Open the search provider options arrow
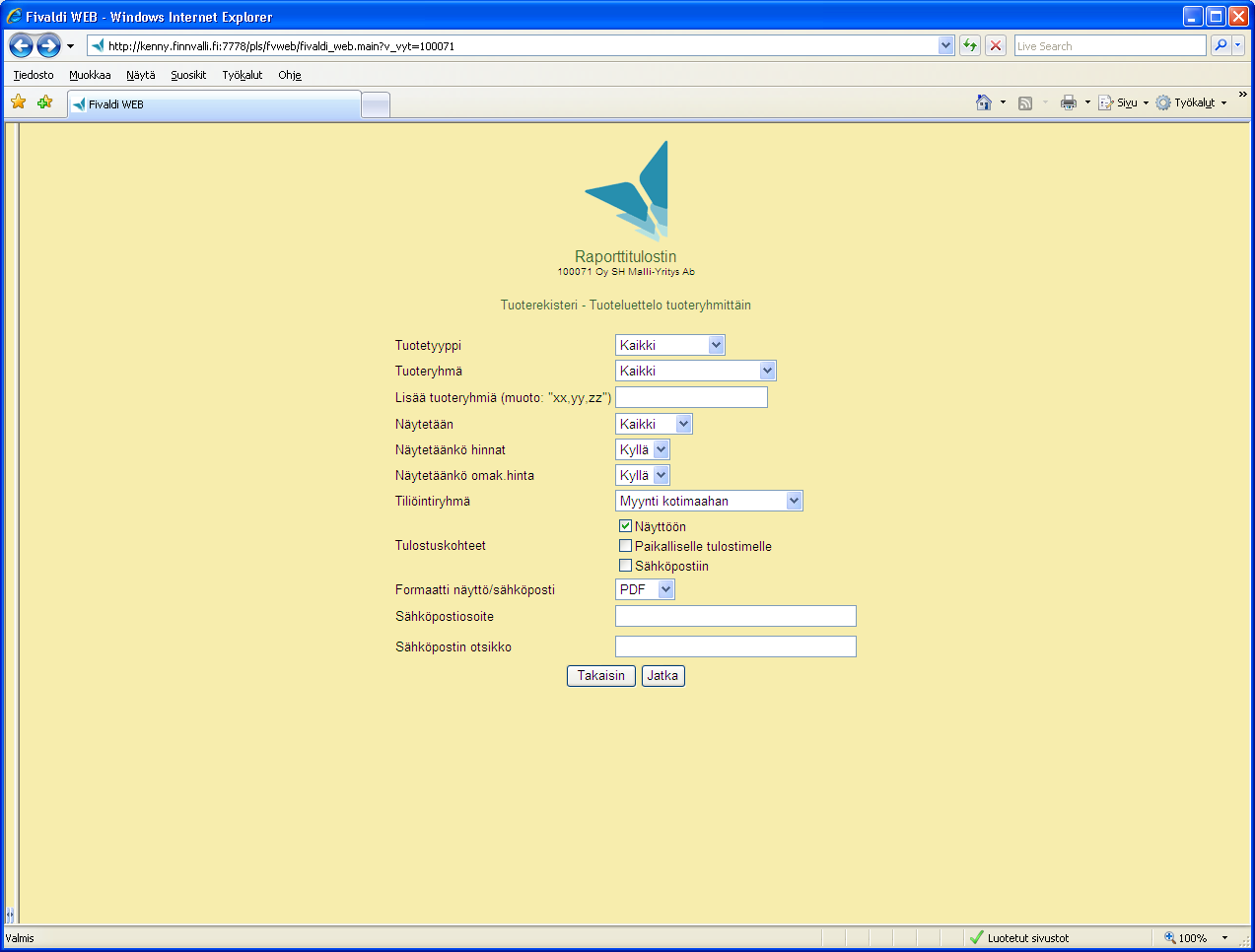This screenshot has width=1255, height=952. [x=1238, y=45]
